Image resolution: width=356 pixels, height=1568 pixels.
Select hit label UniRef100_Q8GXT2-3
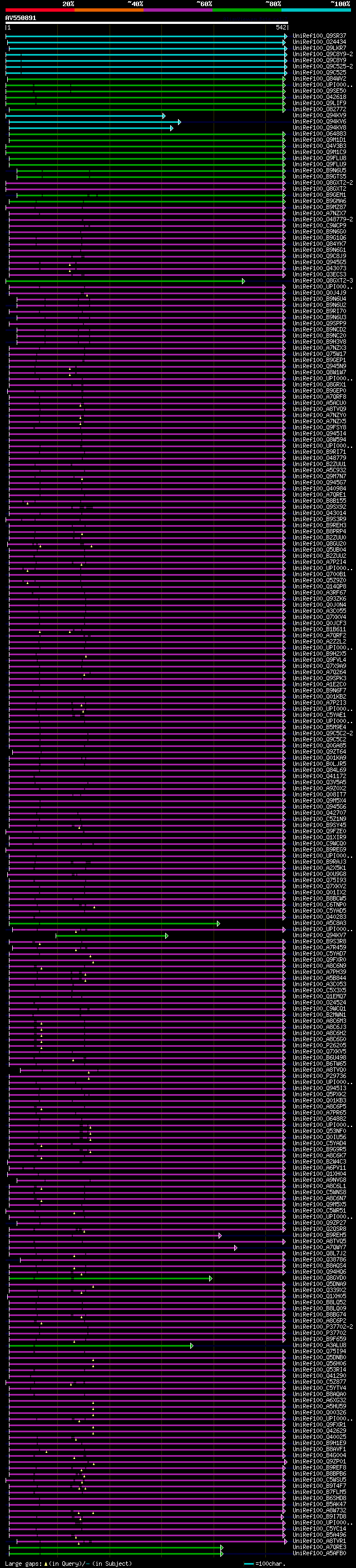(x=323, y=280)
